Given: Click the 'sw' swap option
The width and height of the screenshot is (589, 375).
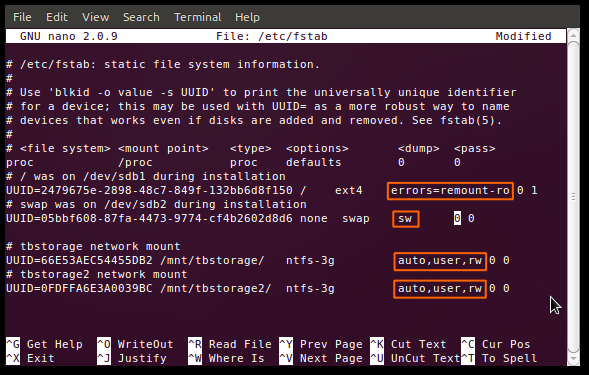Looking at the screenshot, I should [405, 219].
